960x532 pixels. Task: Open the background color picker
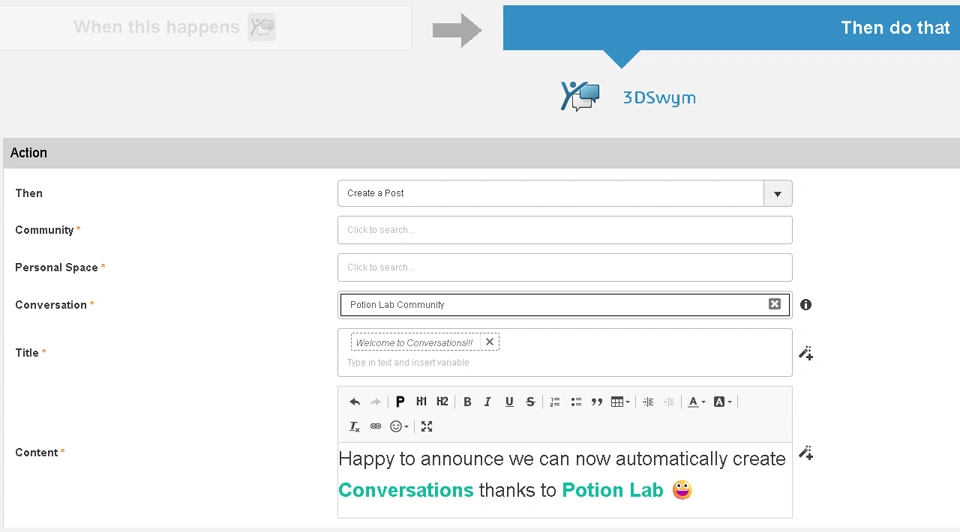pyautogui.click(x=722, y=402)
